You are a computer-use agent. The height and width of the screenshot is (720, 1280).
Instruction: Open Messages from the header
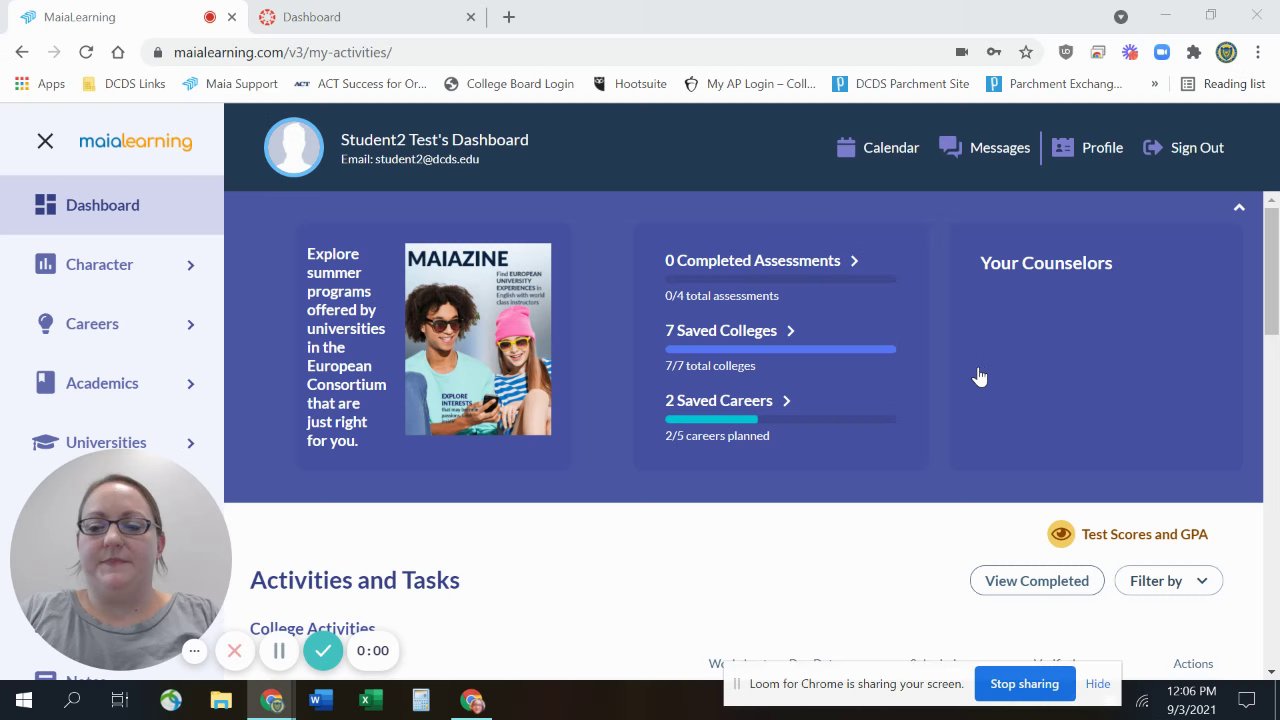tap(984, 148)
